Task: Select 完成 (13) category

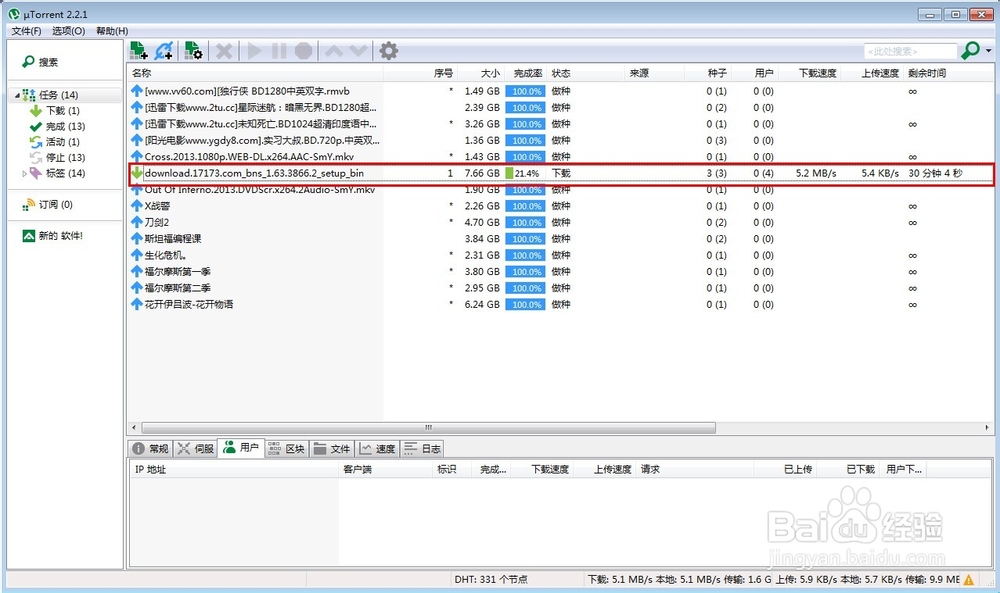Action: [x=65, y=126]
